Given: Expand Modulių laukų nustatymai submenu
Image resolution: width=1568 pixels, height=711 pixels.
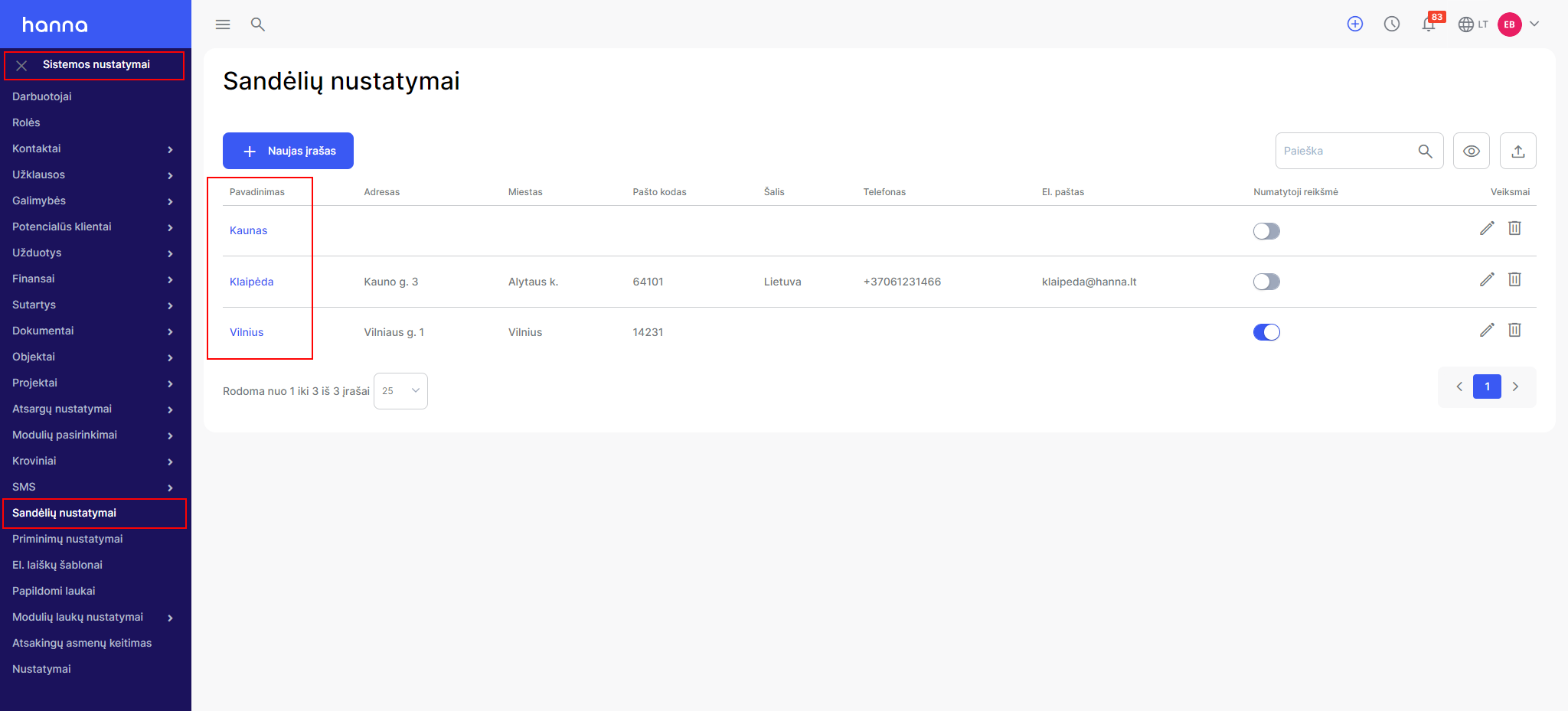Looking at the screenshot, I should click(170, 618).
